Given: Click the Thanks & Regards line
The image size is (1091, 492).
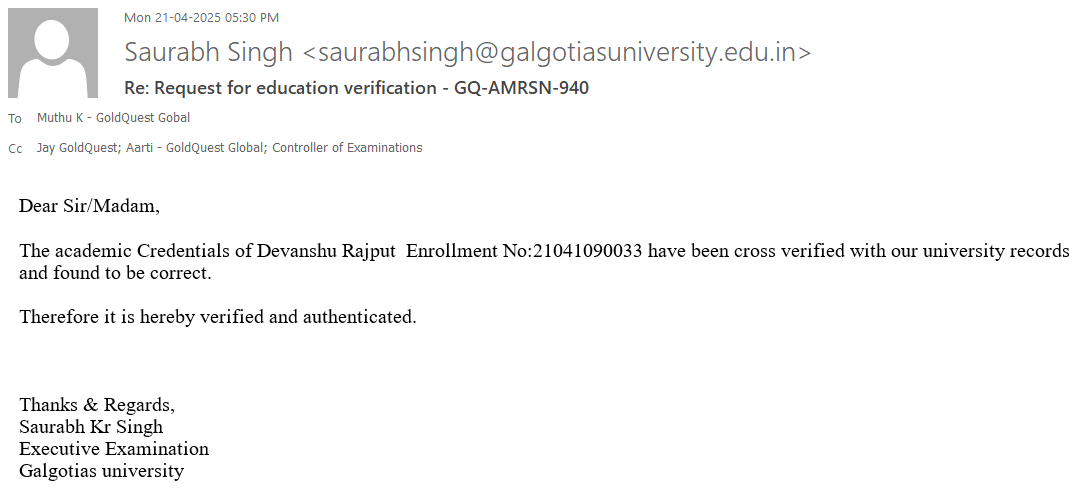Looking at the screenshot, I should [x=97, y=405].
